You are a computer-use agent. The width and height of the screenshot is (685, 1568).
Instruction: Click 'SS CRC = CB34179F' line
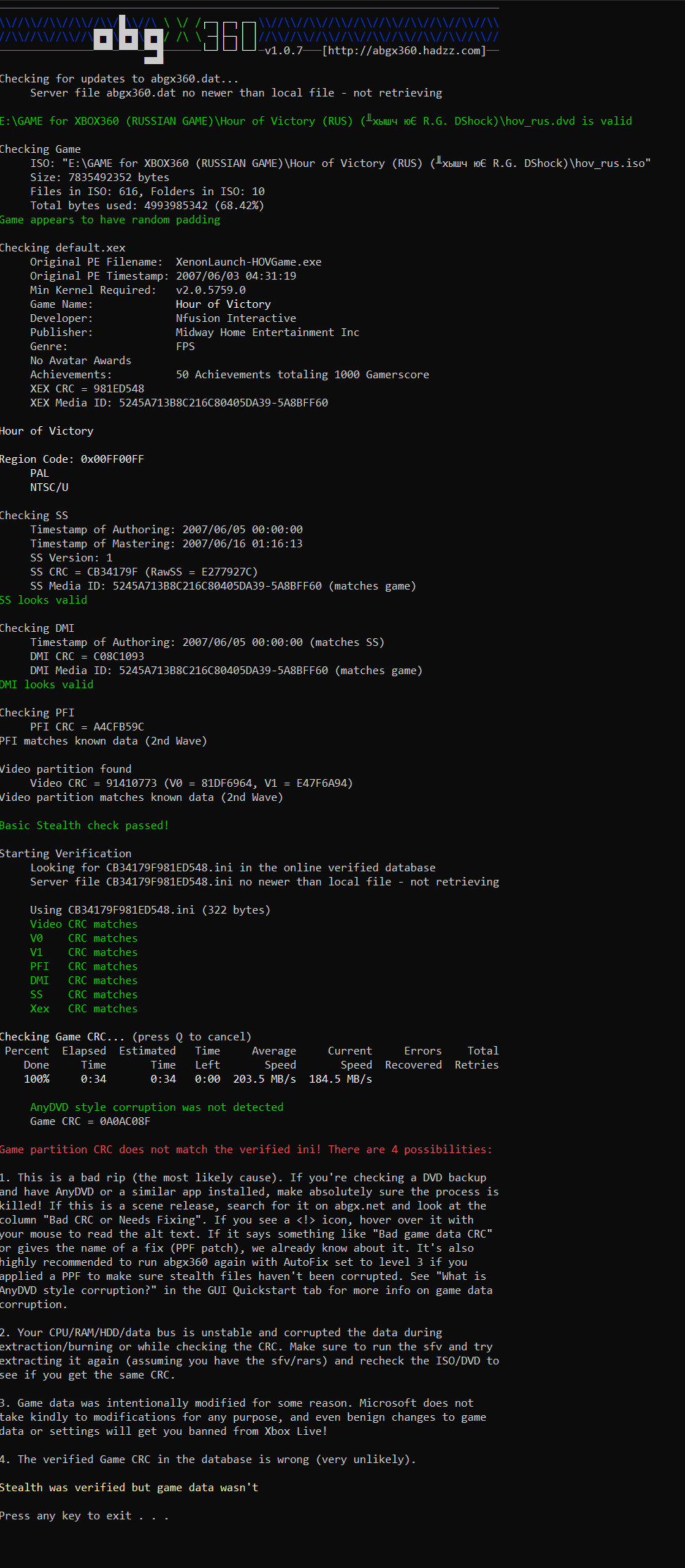[x=144, y=572]
